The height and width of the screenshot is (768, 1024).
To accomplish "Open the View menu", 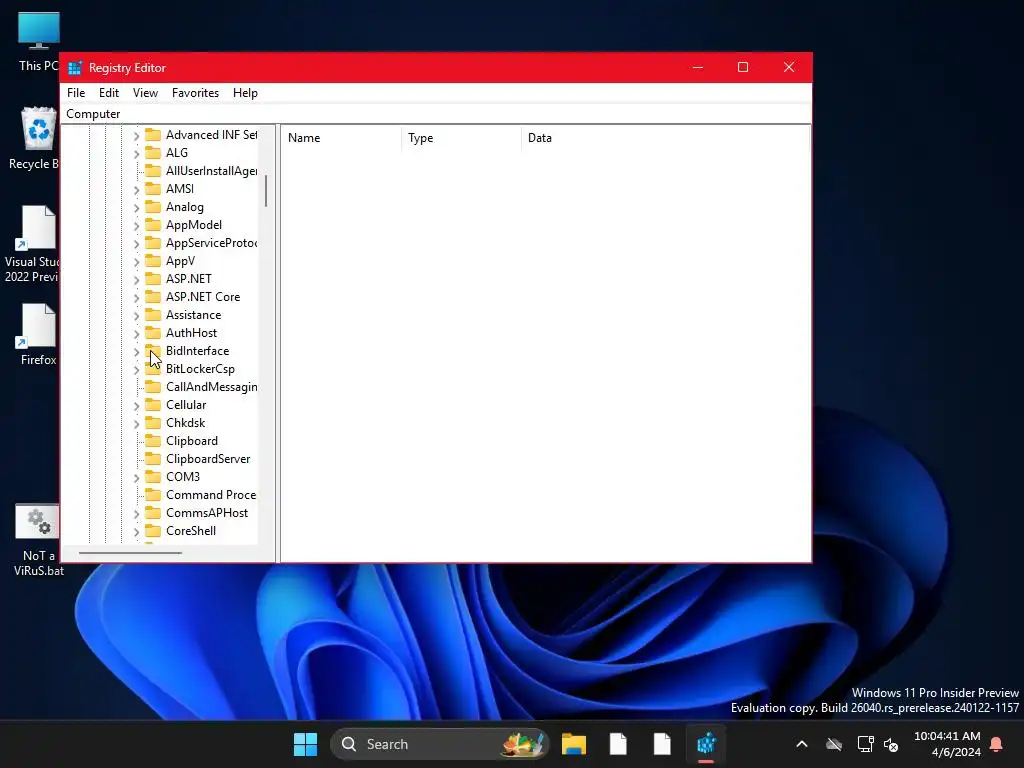I will [145, 93].
